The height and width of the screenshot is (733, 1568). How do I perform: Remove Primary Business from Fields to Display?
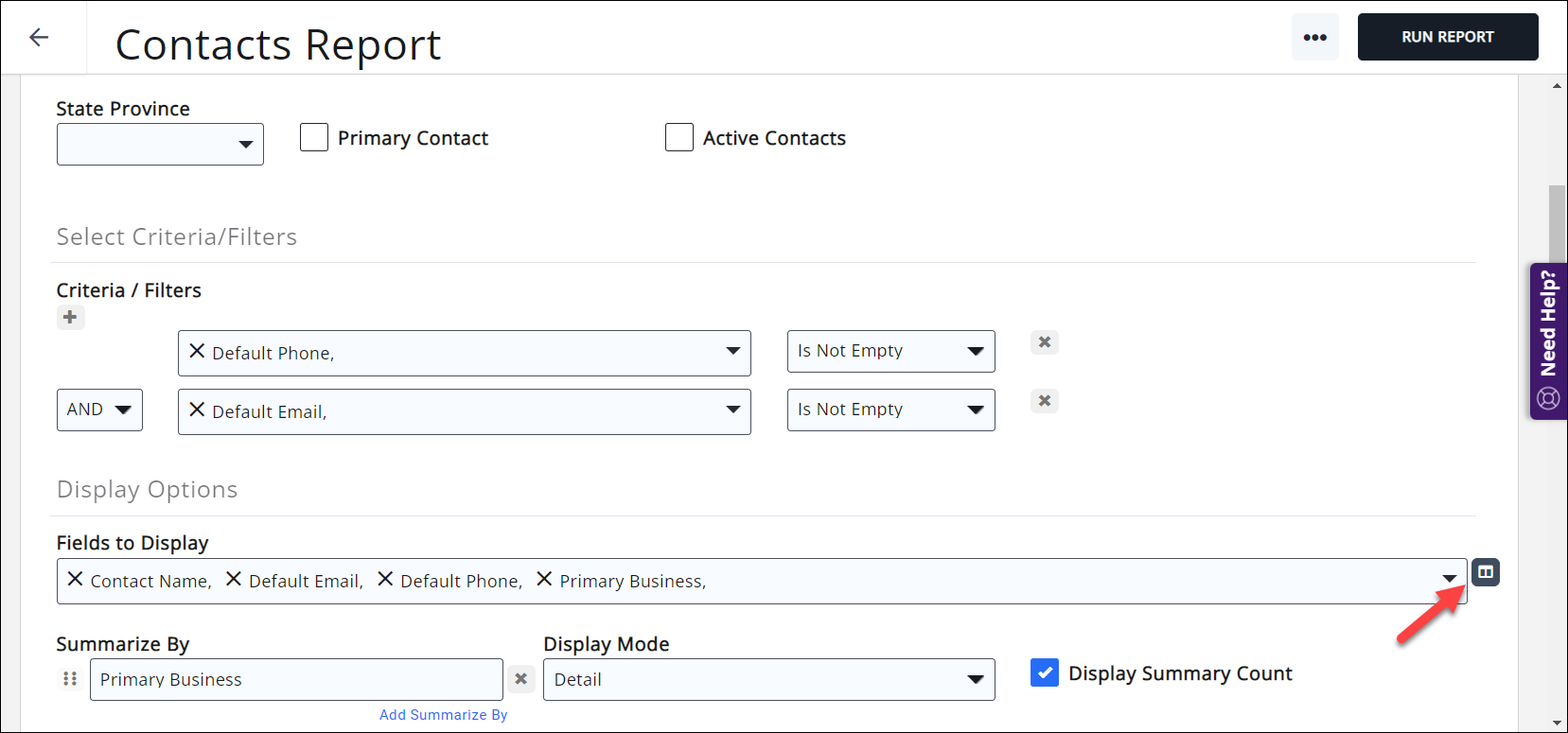(544, 579)
